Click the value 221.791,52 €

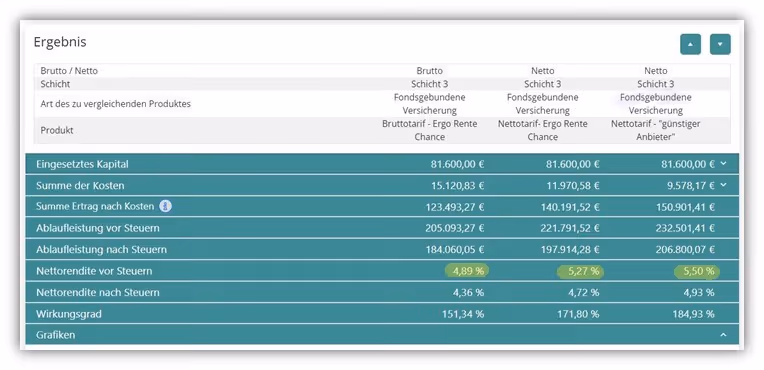[570, 228]
